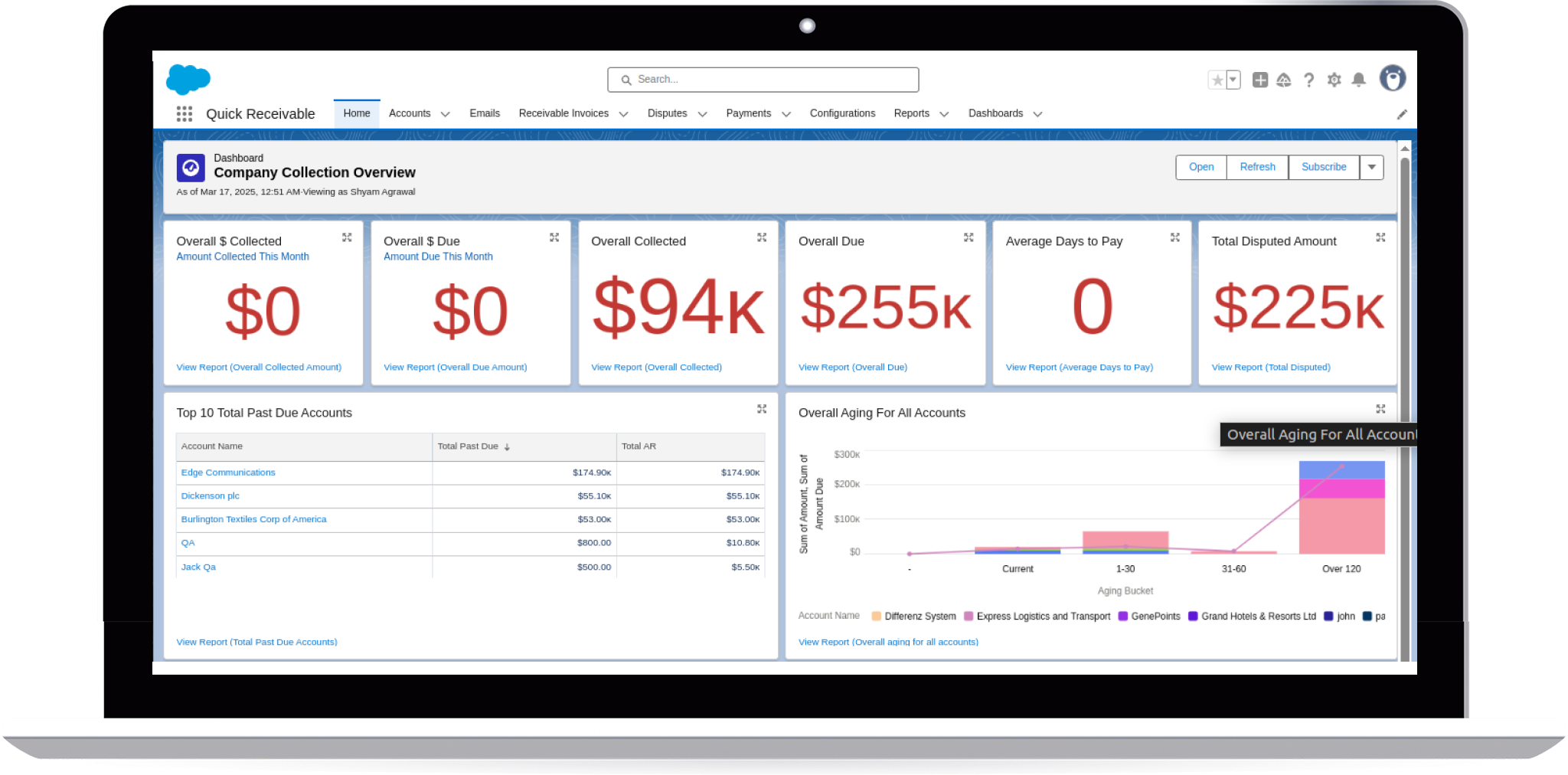Click the Help question mark icon

(x=1308, y=79)
